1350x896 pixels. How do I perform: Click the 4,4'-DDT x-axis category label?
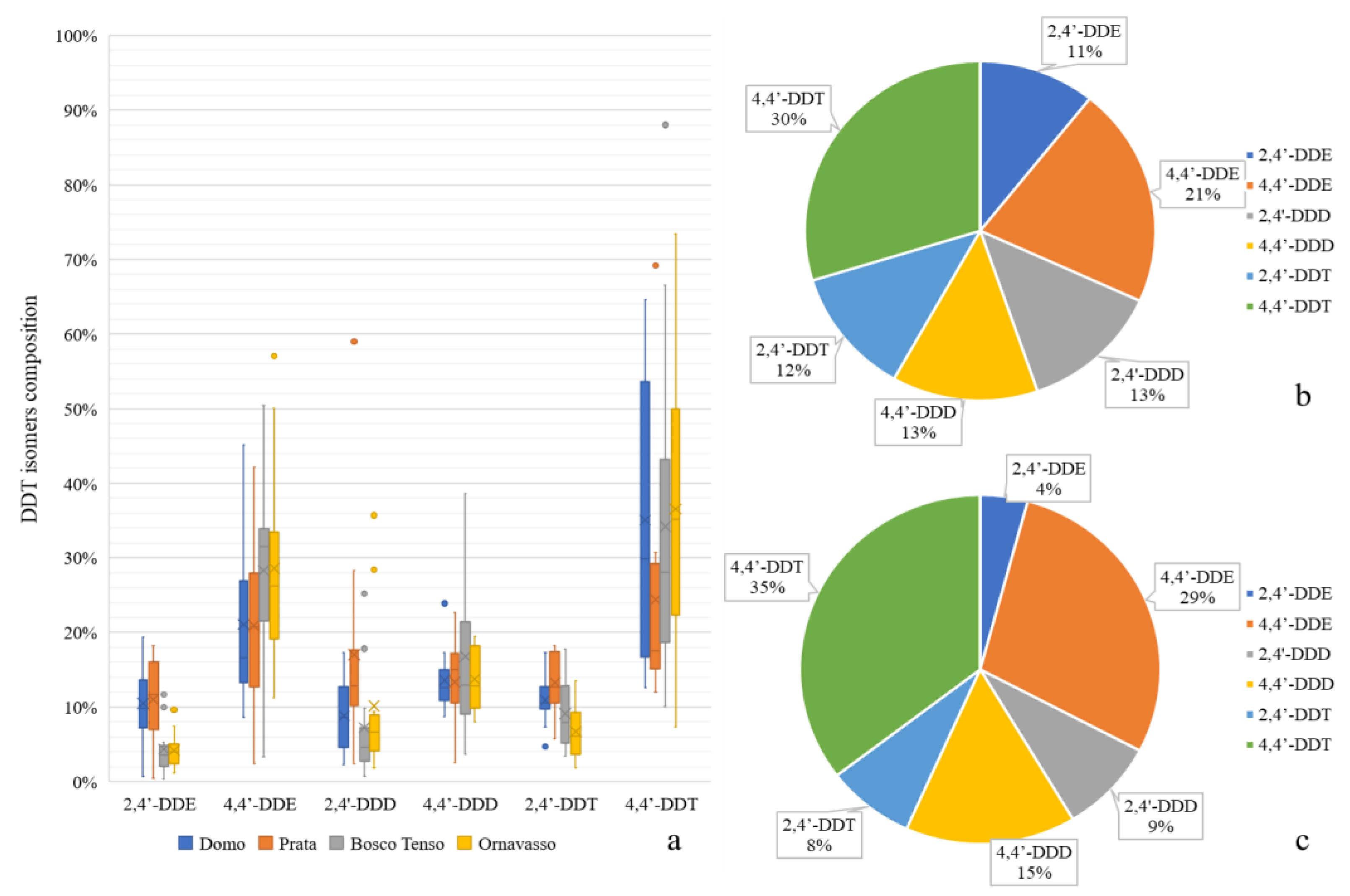coord(661,805)
